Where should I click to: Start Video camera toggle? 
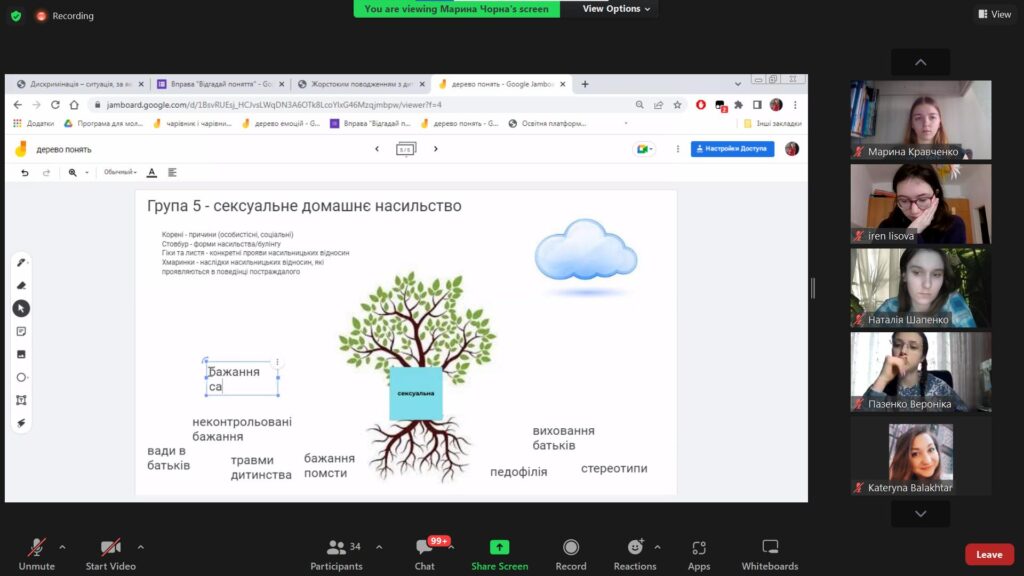tap(110, 554)
